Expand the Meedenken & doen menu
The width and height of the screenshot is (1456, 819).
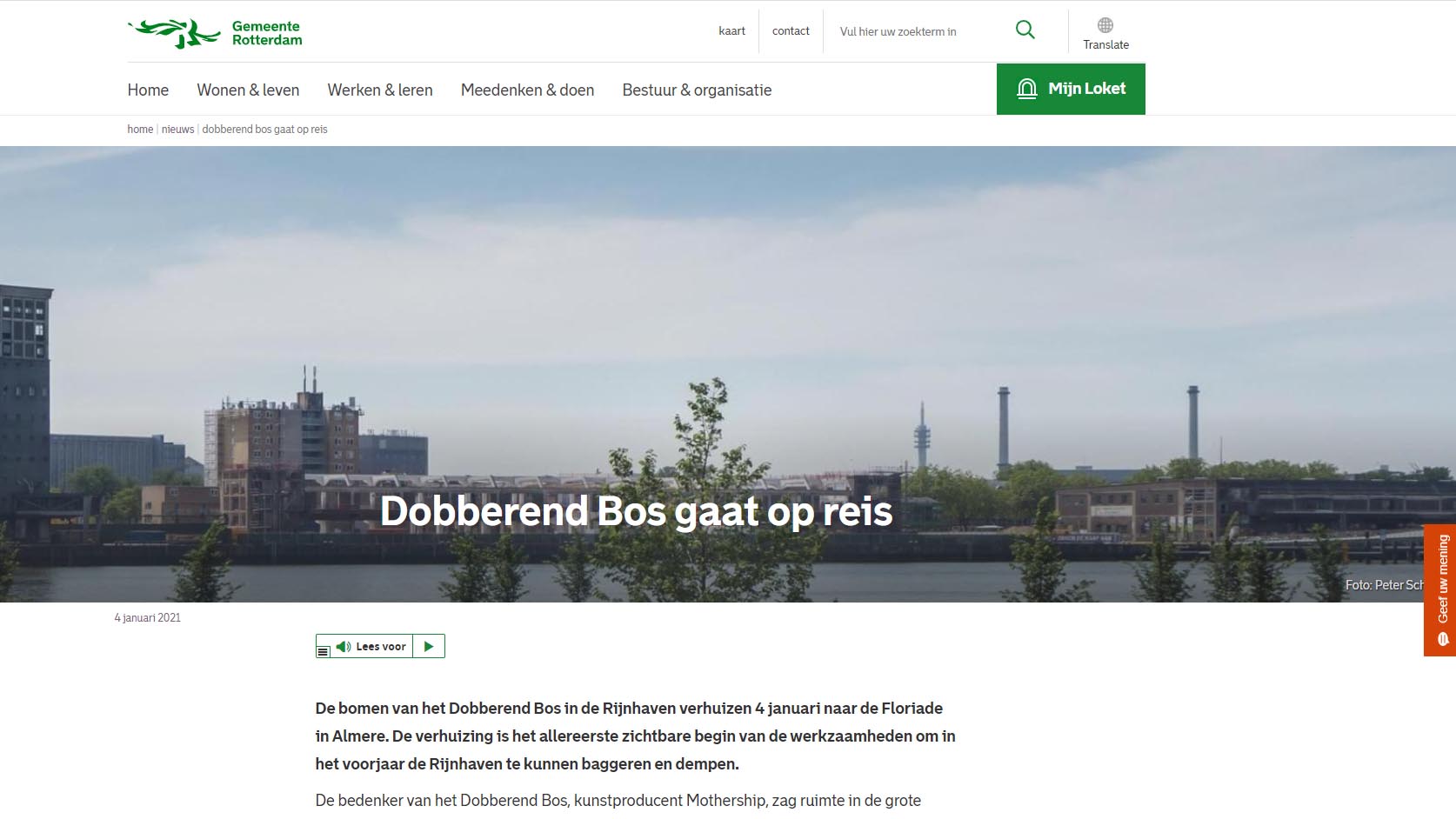point(527,90)
